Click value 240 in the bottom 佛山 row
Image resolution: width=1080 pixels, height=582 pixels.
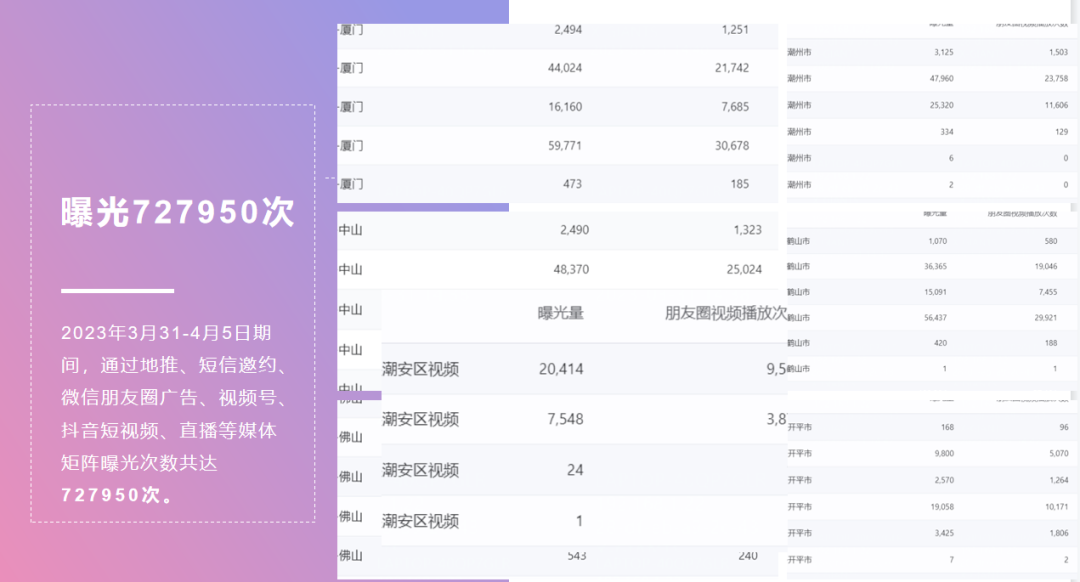[x=748, y=555]
